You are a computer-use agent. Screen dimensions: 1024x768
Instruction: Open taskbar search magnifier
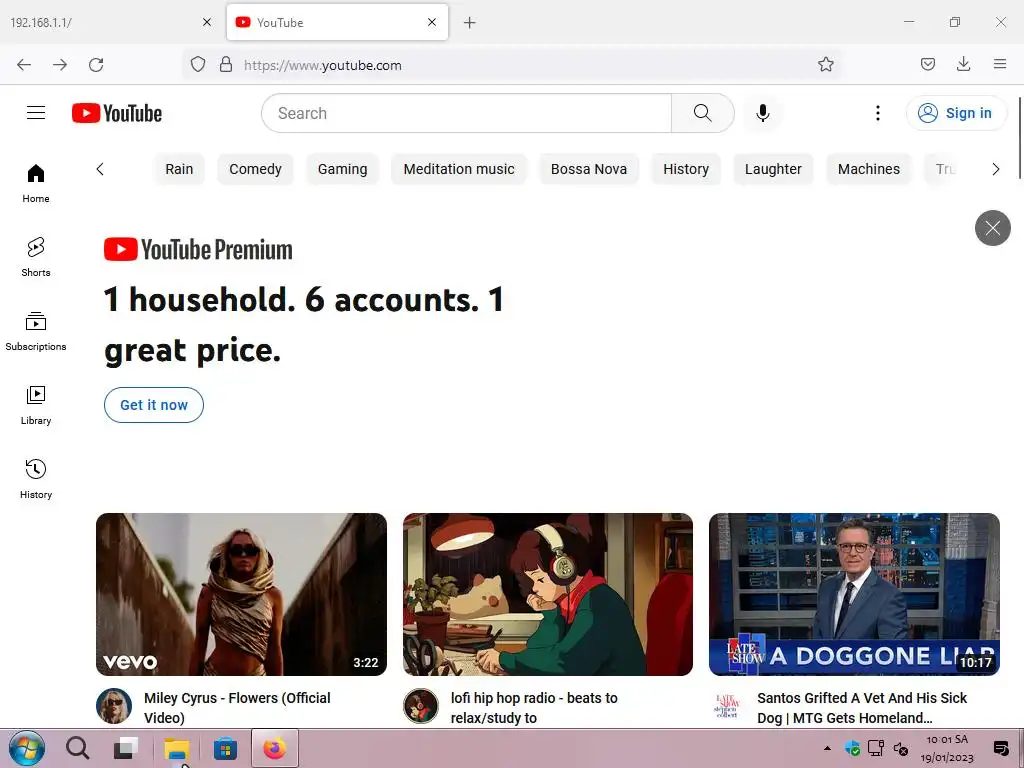click(x=78, y=748)
